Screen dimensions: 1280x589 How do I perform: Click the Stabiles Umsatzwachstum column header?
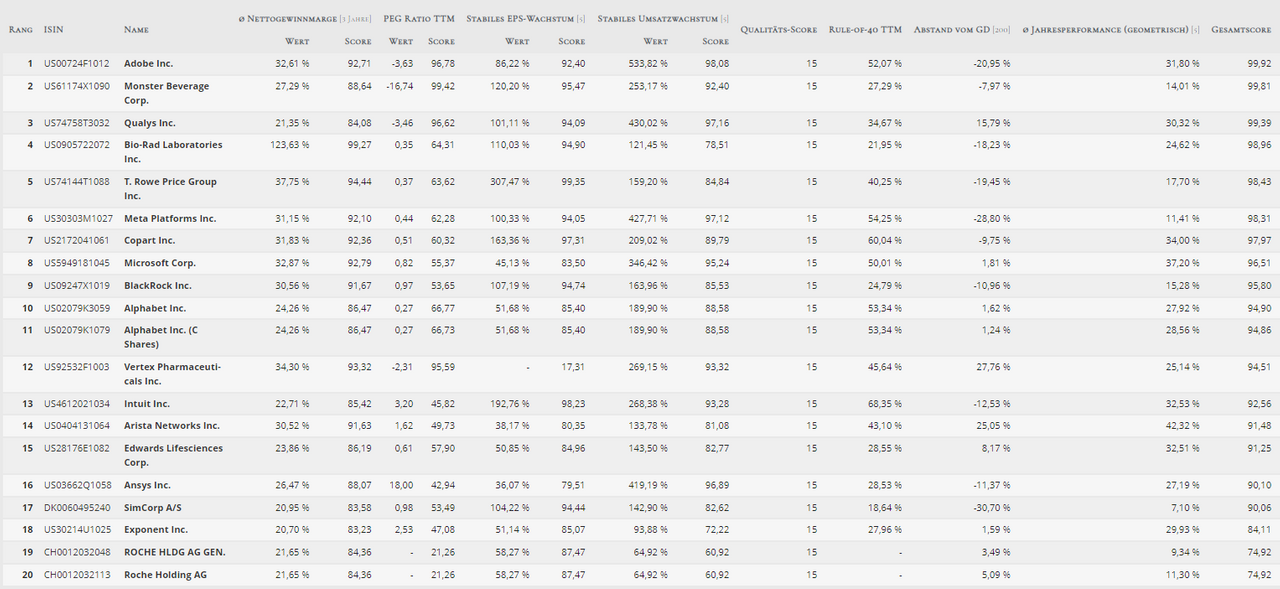point(663,19)
